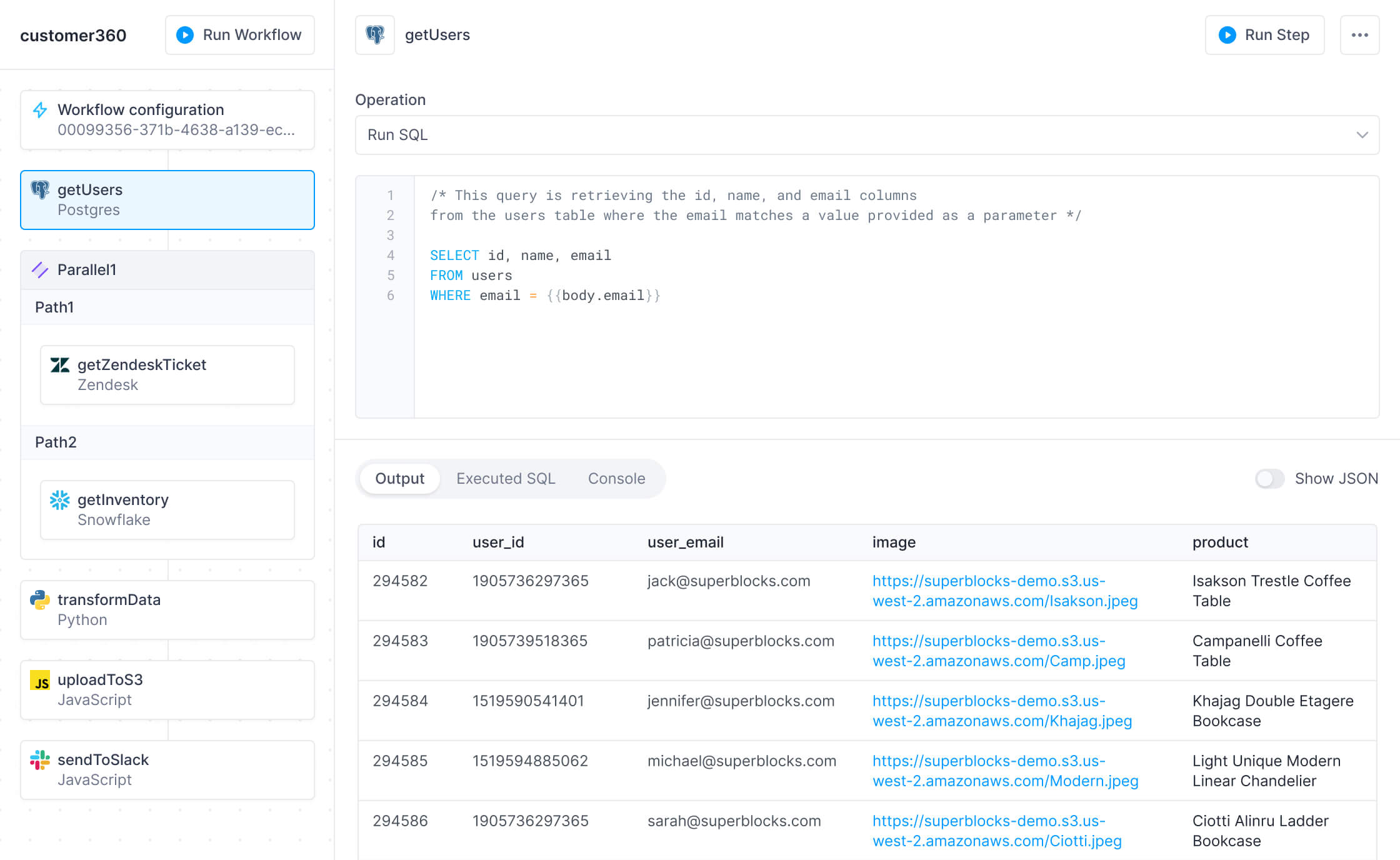Click the Snowflake icon on getInventory step

point(59,500)
